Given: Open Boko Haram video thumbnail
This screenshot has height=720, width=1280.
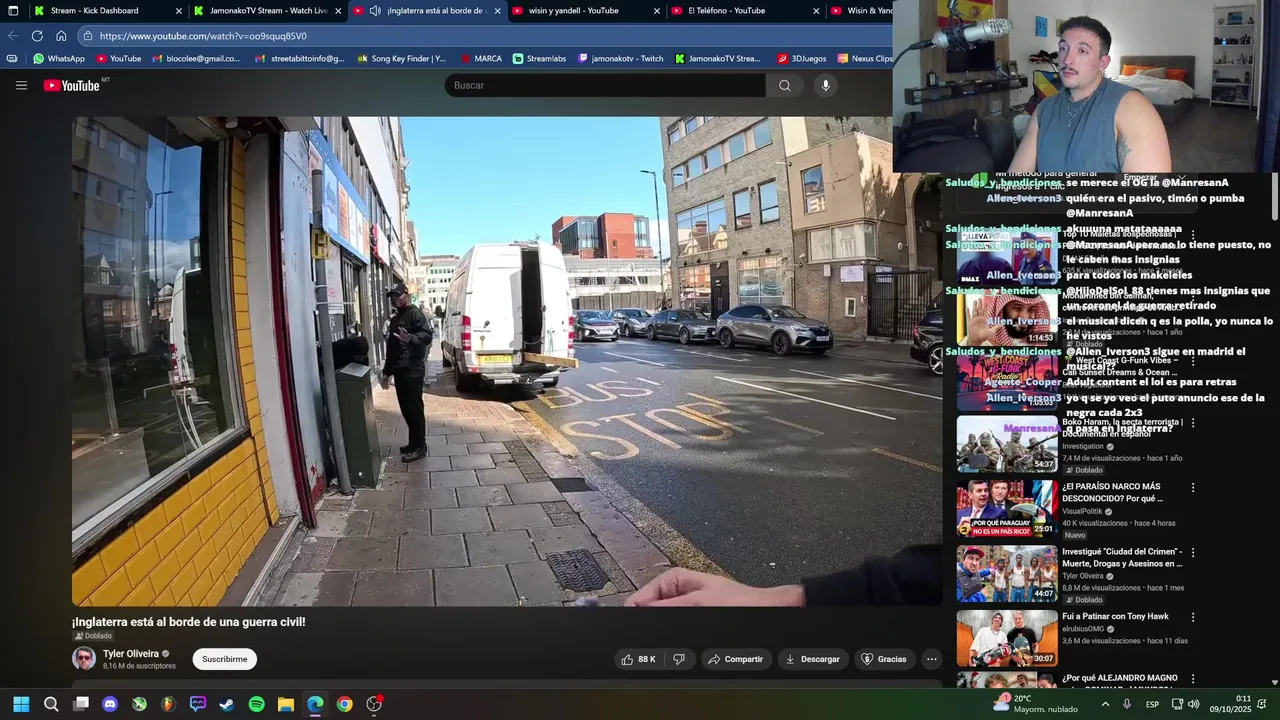Looking at the screenshot, I should (x=1007, y=444).
